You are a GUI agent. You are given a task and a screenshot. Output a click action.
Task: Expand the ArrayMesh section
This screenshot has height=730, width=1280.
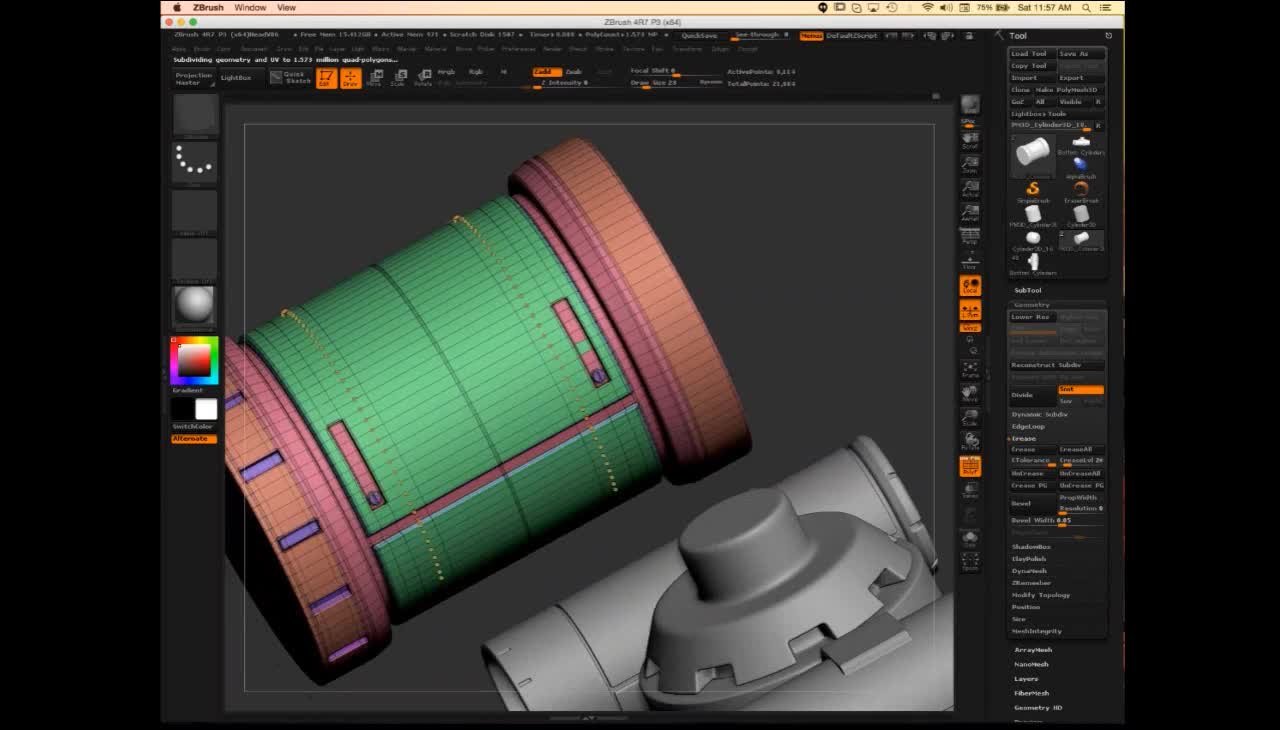pos(1033,650)
